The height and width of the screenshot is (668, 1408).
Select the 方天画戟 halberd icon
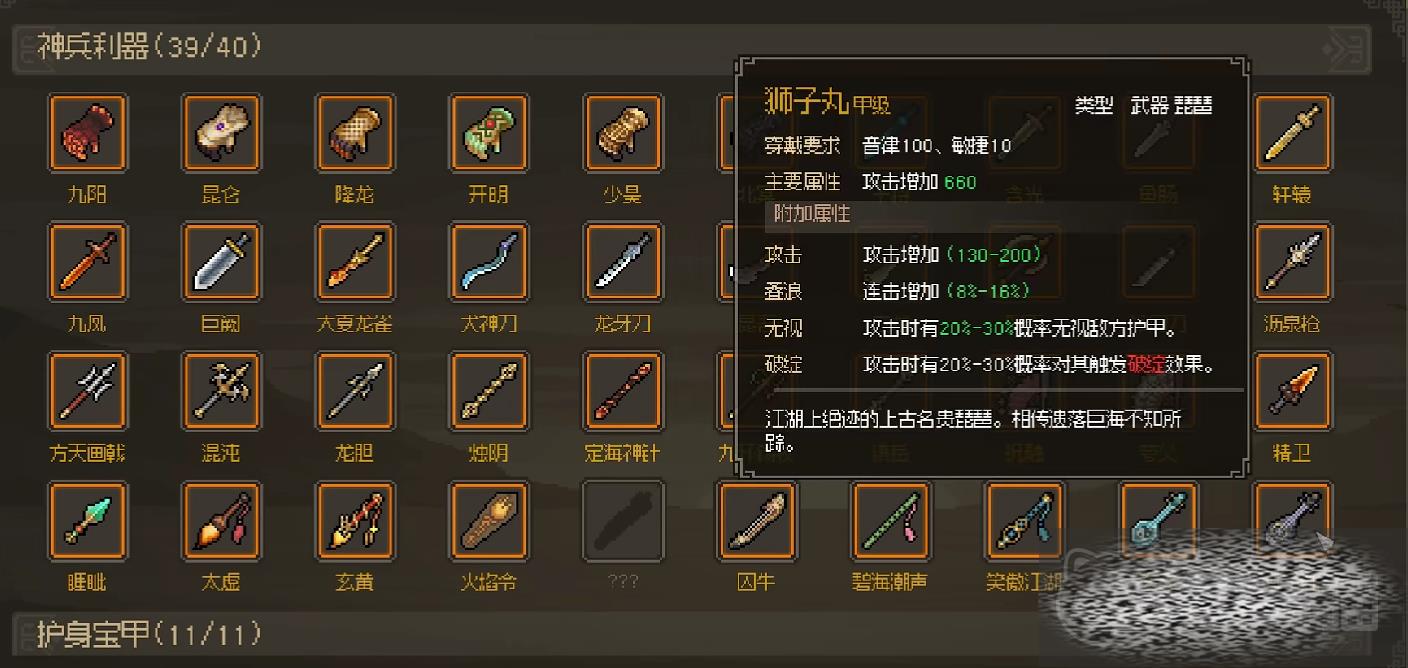click(x=88, y=391)
